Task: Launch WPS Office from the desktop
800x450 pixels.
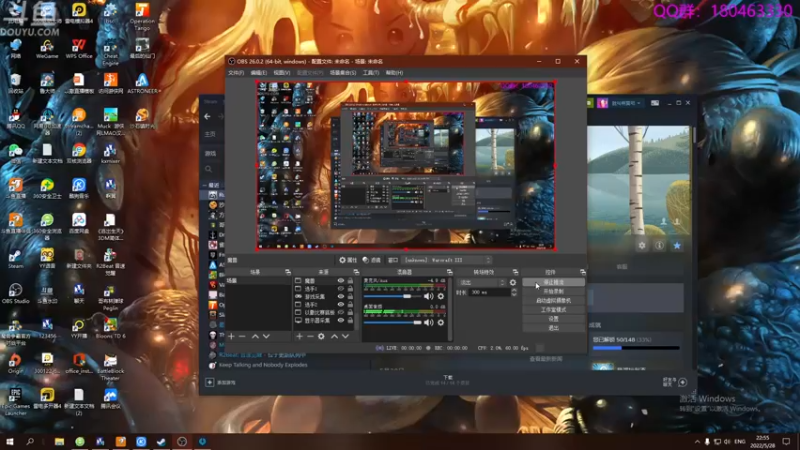Action: click(x=79, y=48)
